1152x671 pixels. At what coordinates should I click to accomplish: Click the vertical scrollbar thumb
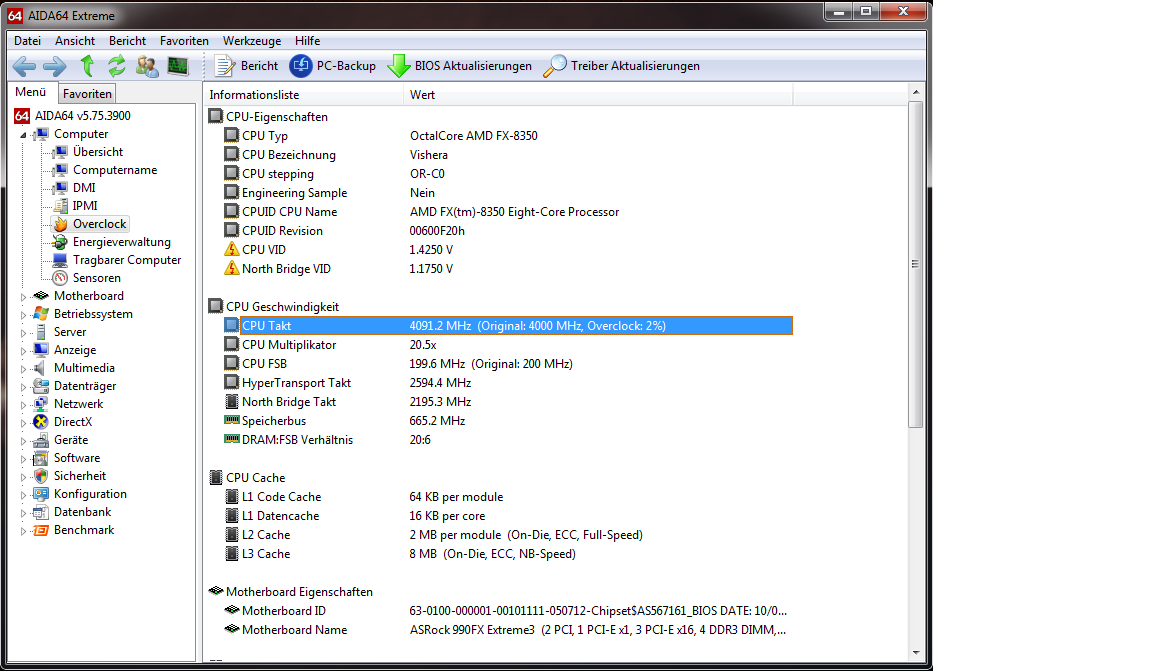pyautogui.click(x=915, y=265)
